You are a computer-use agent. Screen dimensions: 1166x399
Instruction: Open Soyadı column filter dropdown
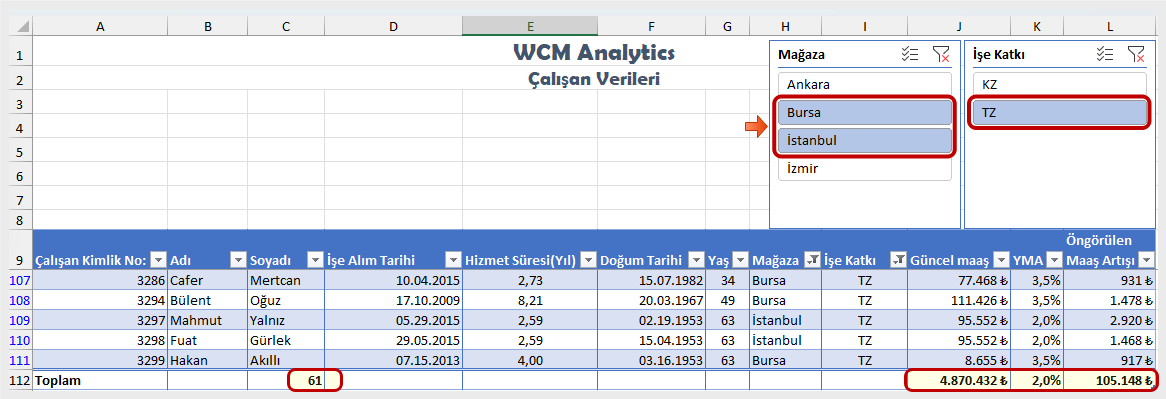click(315, 259)
